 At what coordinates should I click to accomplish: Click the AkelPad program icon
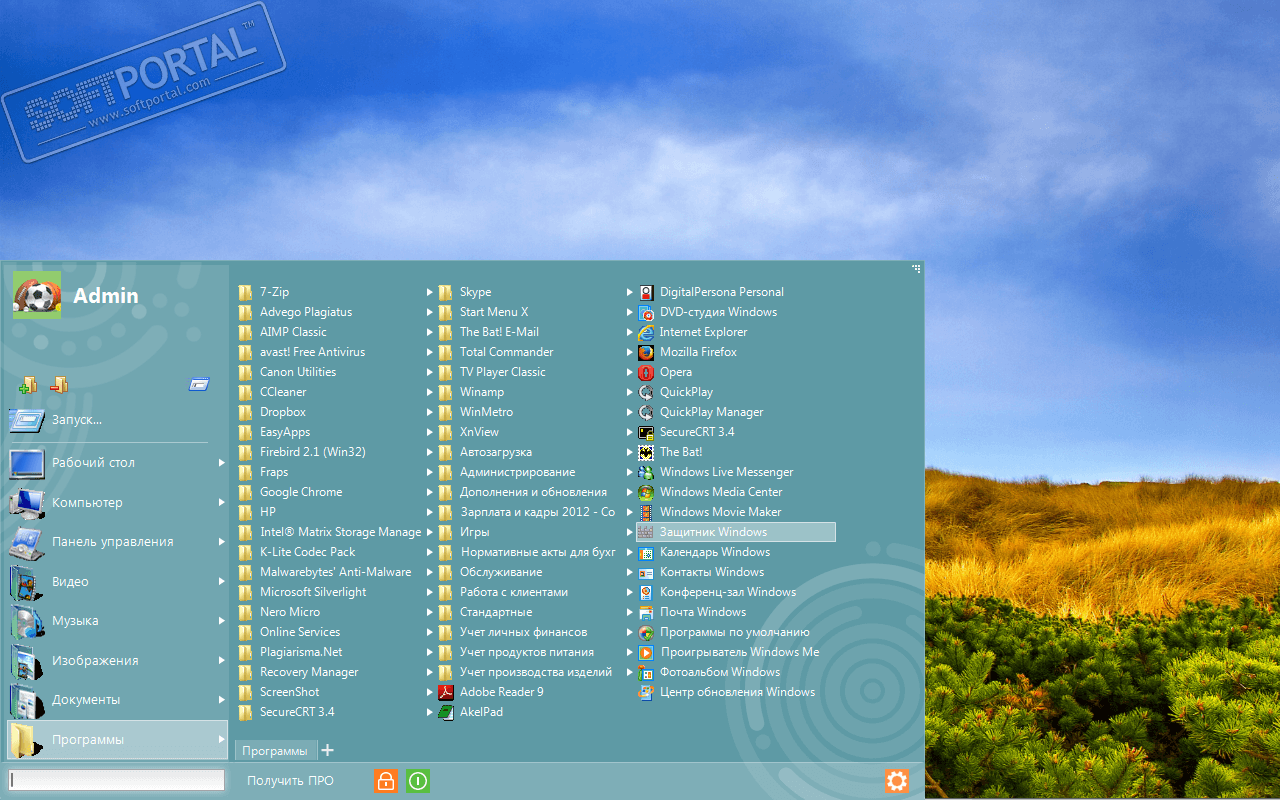tap(446, 712)
